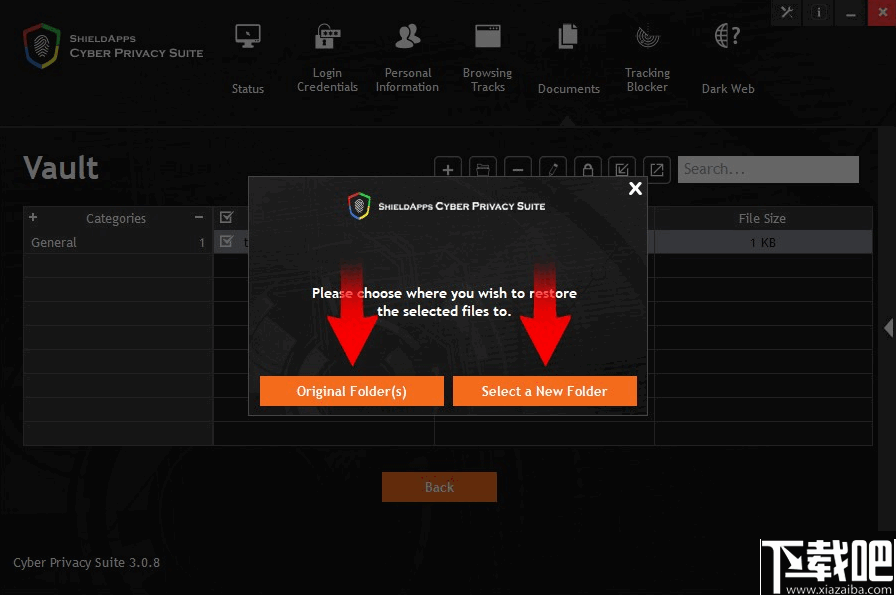Add a file with the plus toolbar icon
The width and height of the screenshot is (896, 595).
[448, 170]
